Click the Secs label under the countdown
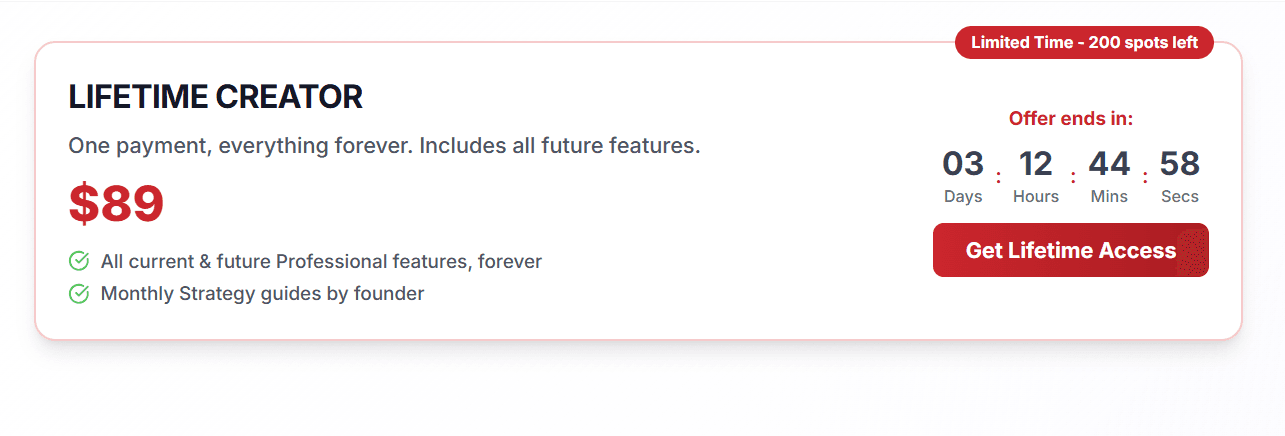 point(1180,197)
